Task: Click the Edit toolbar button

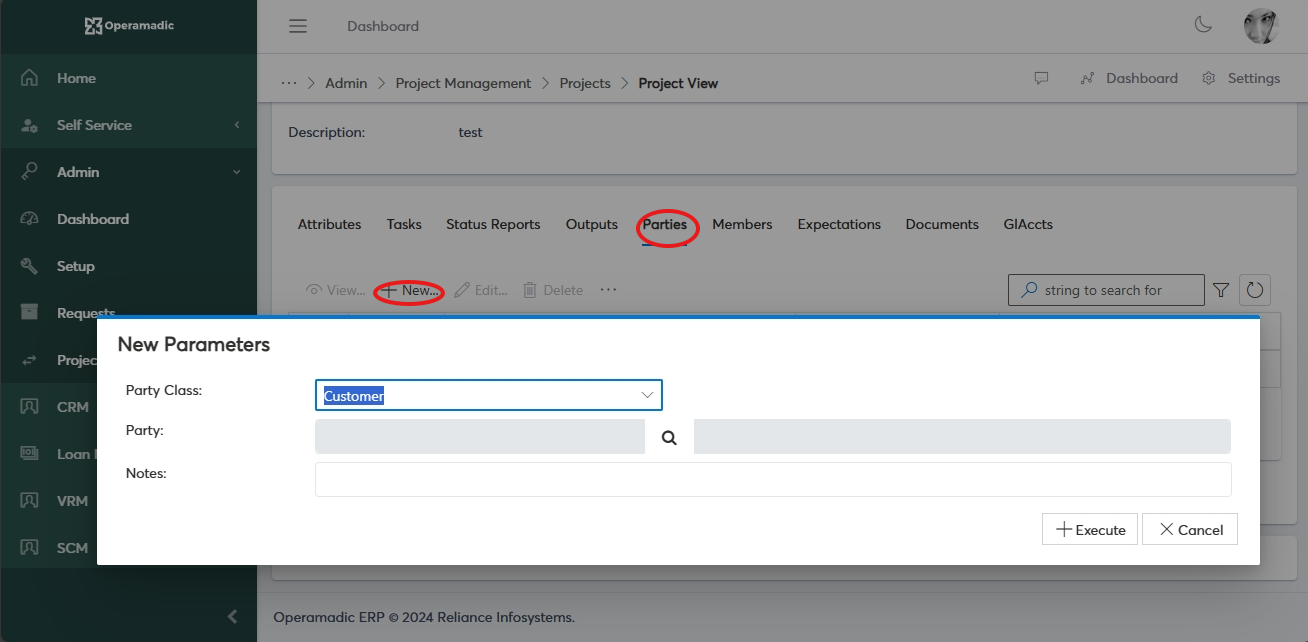Action: point(481,290)
